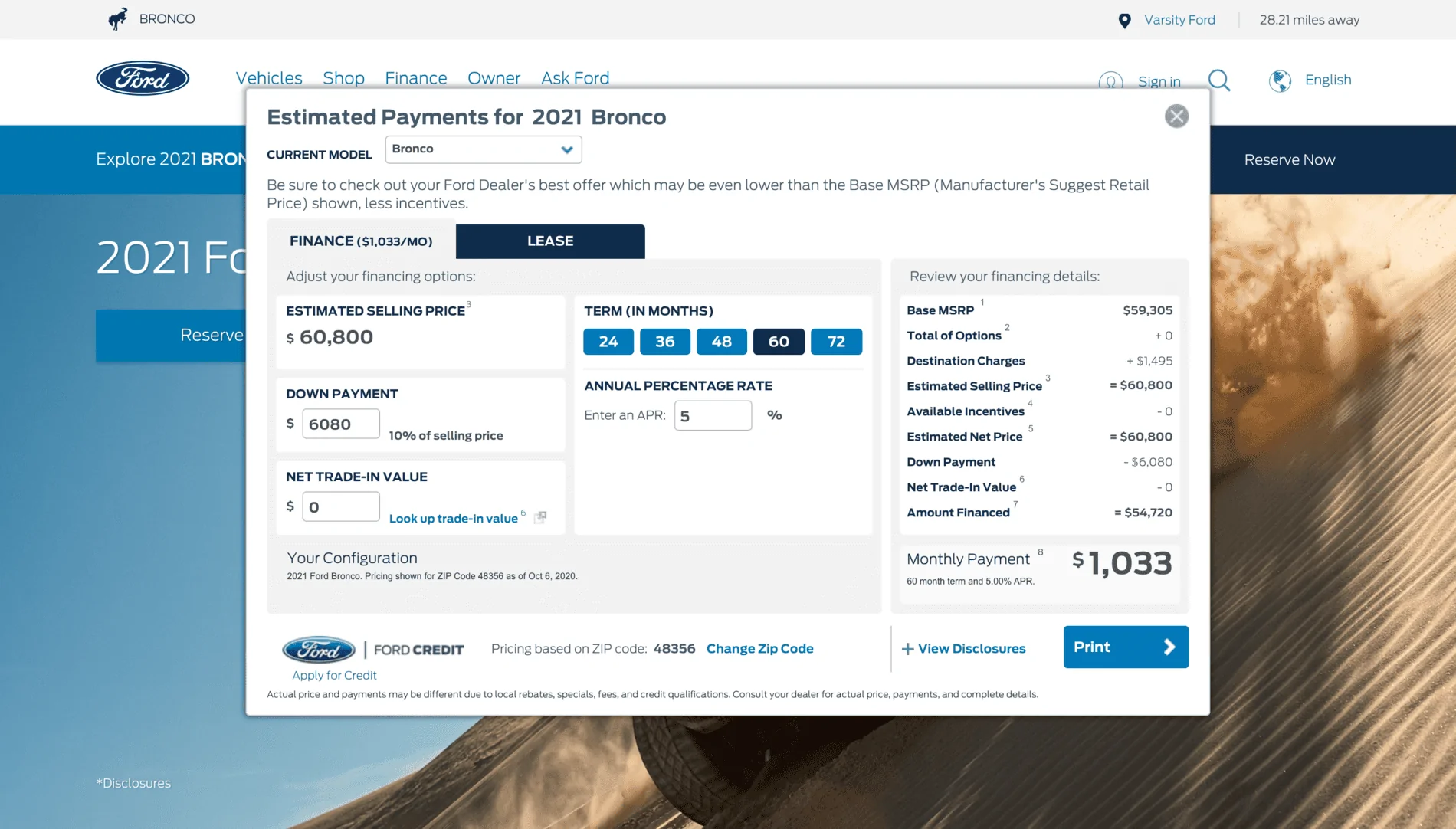The width and height of the screenshot is (1456, 829).
Task: Select the 60 month term
Action: coord(779,342)
